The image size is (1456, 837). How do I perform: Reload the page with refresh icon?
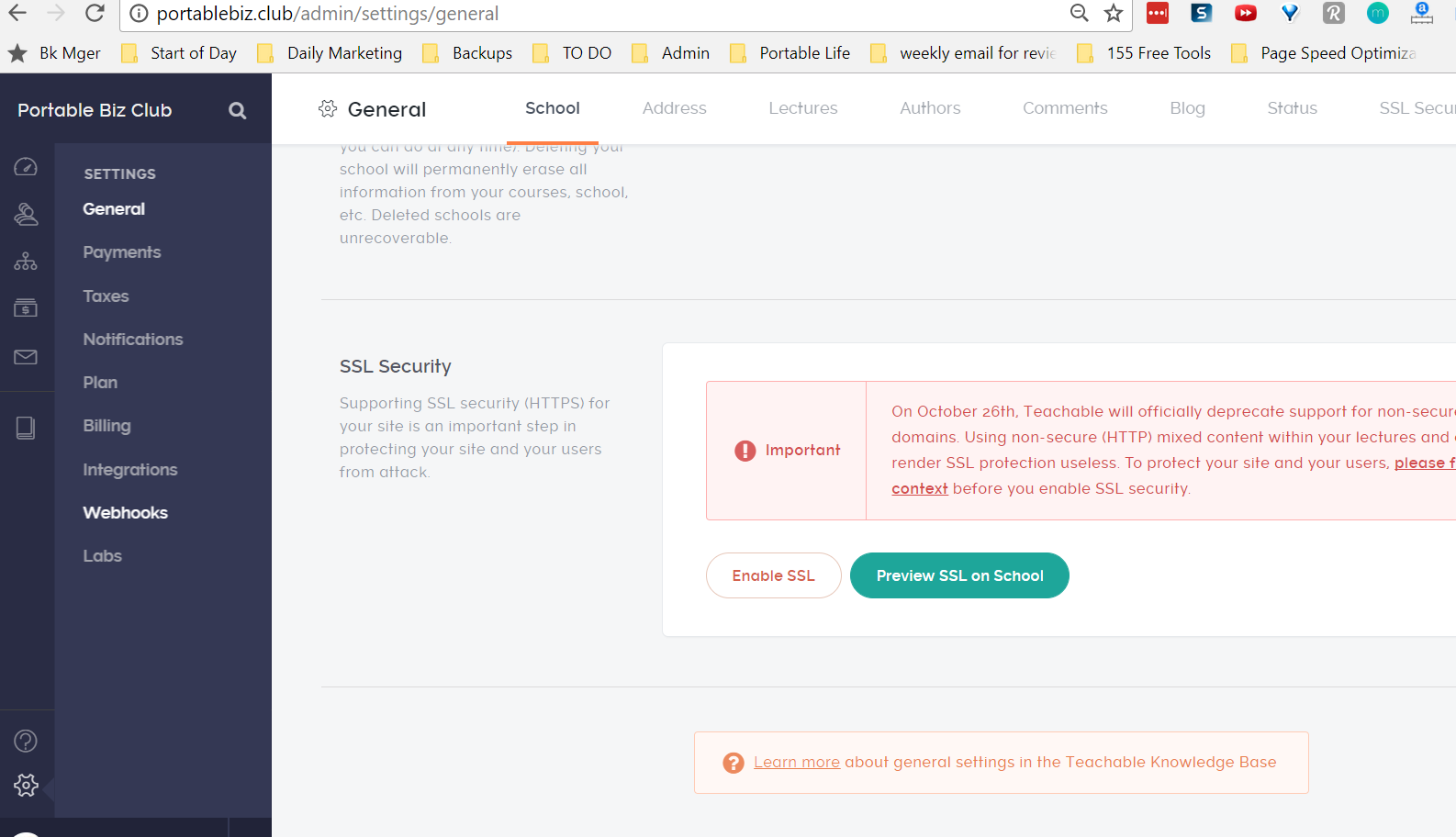coord(95,13)
